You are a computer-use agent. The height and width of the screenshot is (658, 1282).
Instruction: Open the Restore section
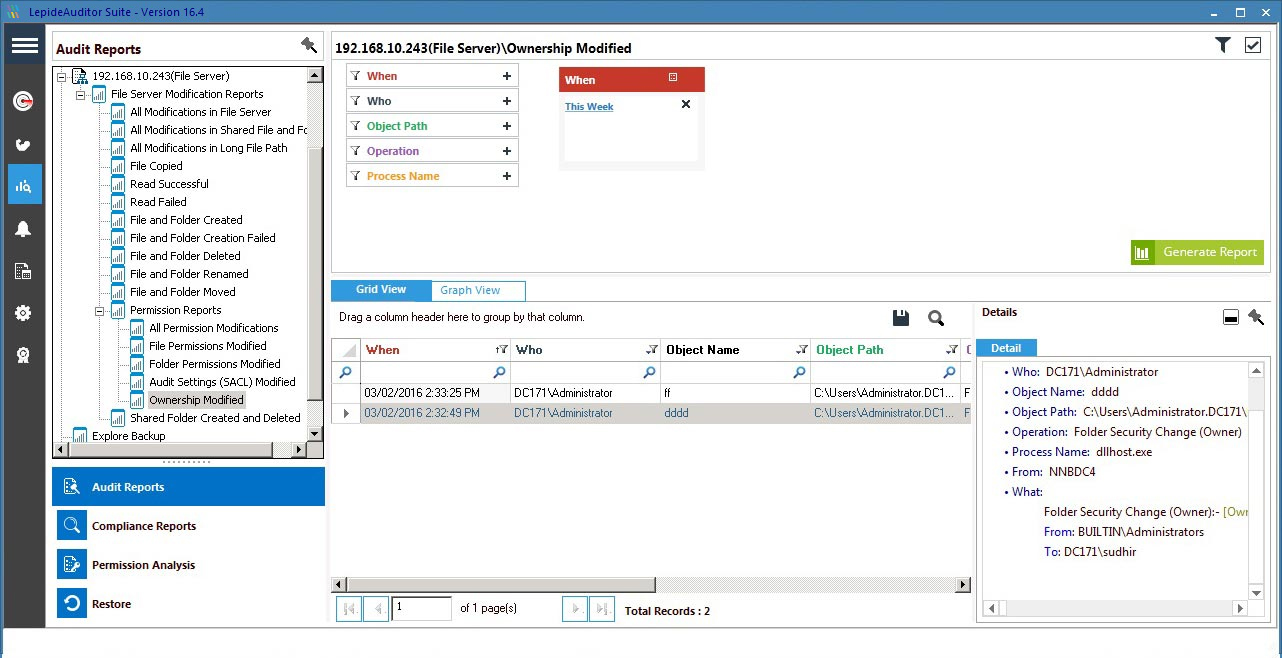coord(189,604)
